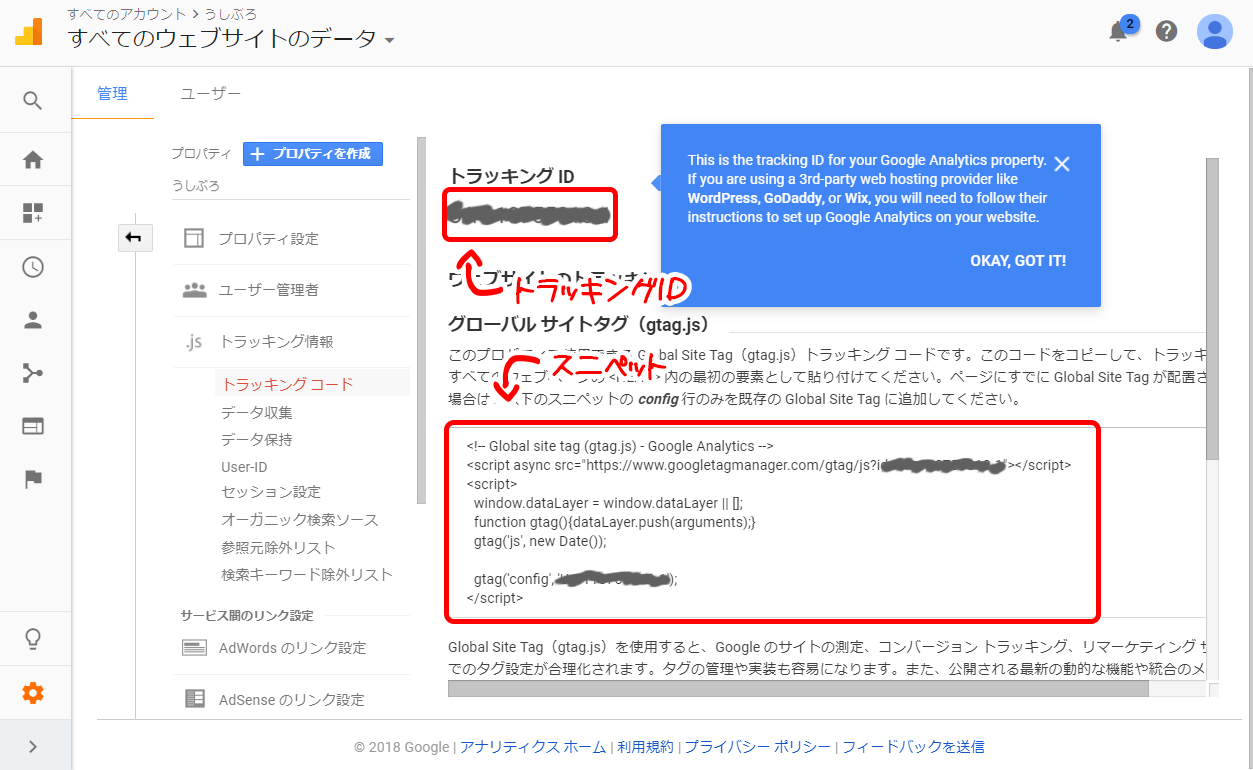Click the Google Analytics logo
This screenshot has width=1253, height=770.
point(29,33)
